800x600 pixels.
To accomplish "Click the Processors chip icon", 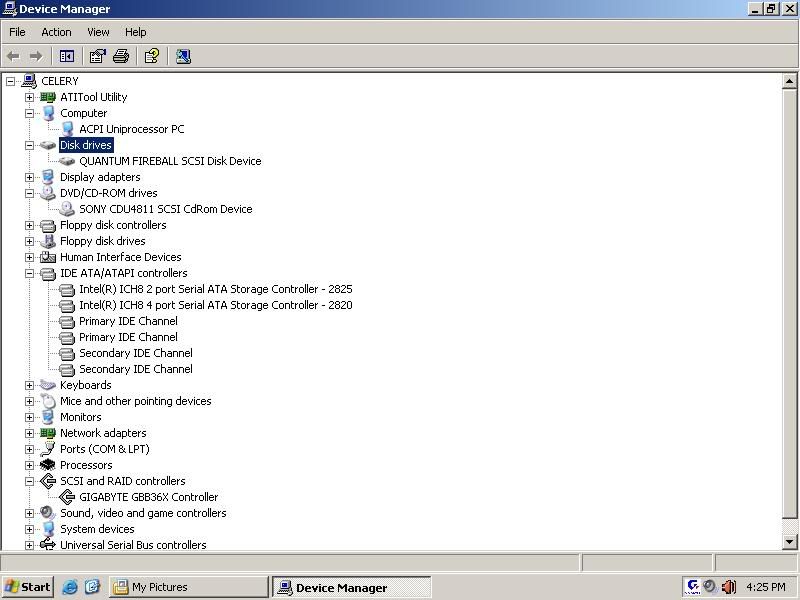I will point(48,465).
